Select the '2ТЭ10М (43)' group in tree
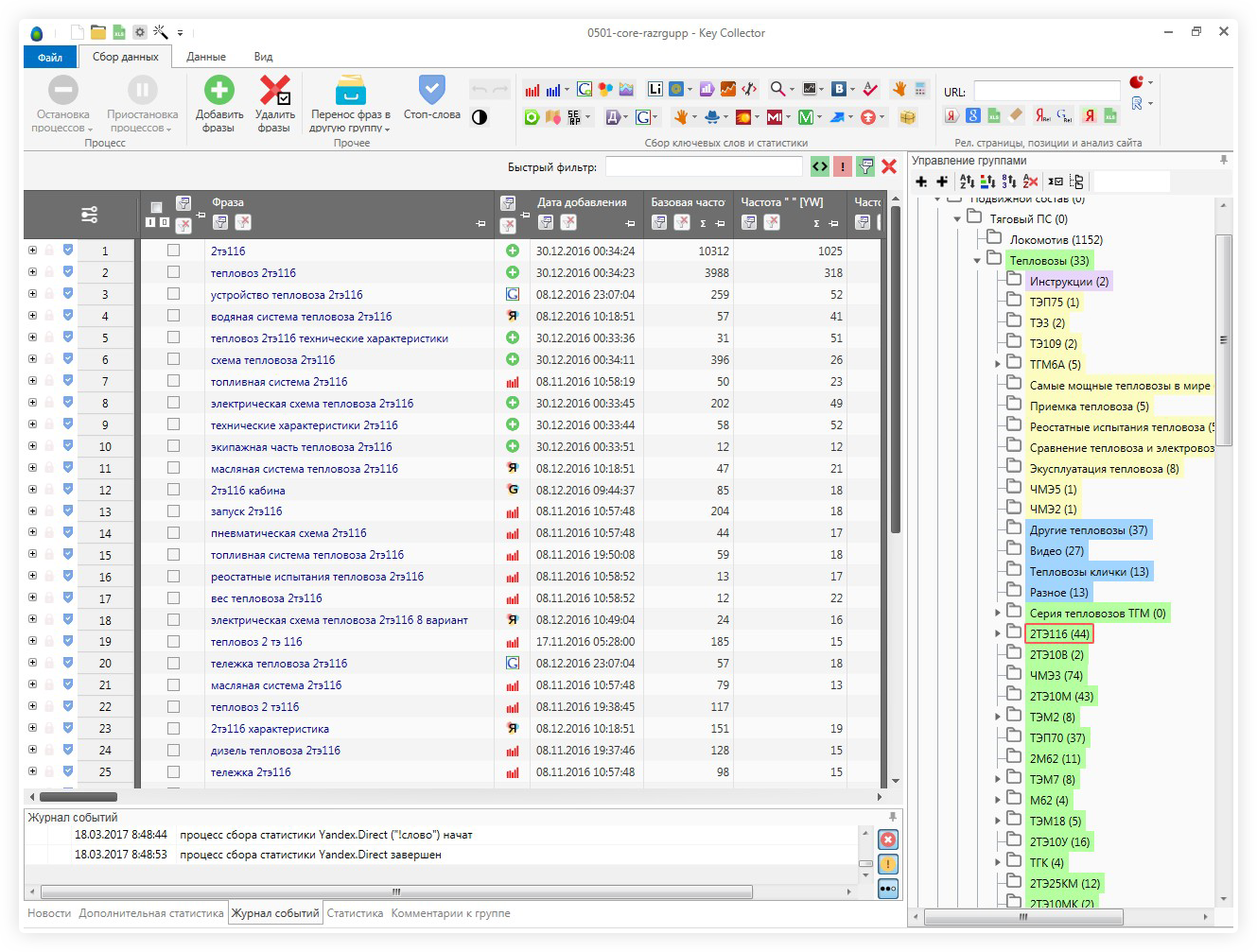1257x952 pixels. [x=1061, y=697]
